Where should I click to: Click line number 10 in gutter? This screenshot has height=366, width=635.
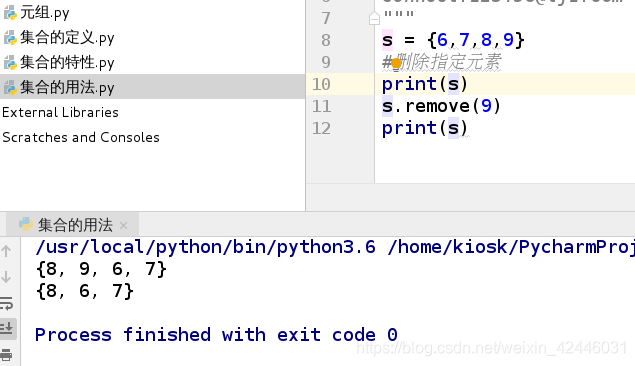[322, 84]
